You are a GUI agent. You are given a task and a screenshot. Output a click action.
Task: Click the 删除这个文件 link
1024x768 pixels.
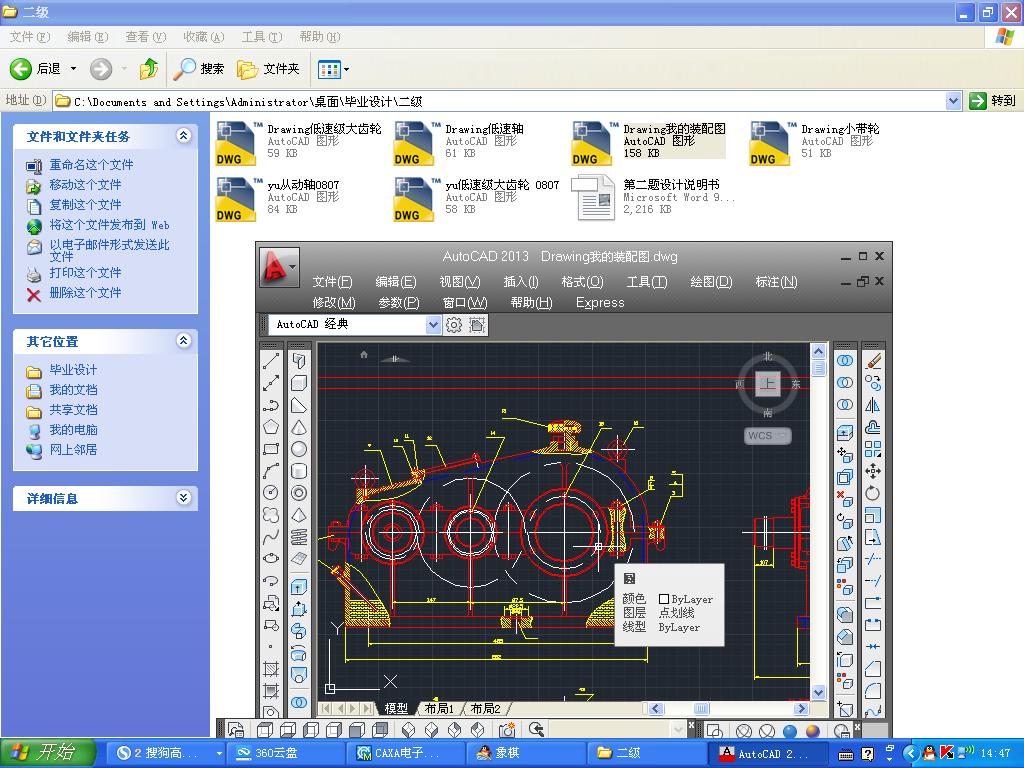pyautogui.click(x=85, y=293)
